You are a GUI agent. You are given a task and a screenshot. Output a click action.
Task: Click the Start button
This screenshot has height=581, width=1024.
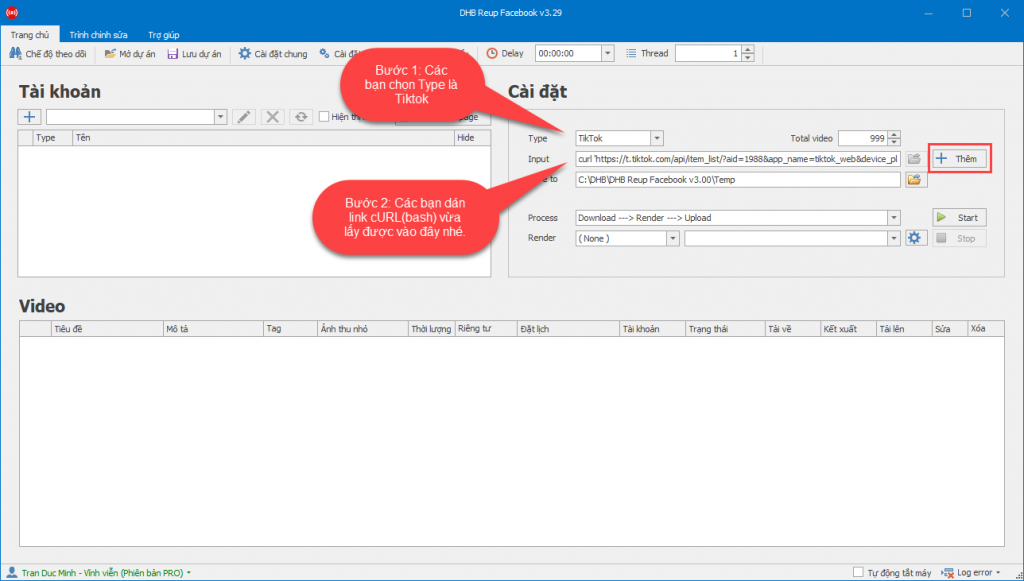point(959,218)
